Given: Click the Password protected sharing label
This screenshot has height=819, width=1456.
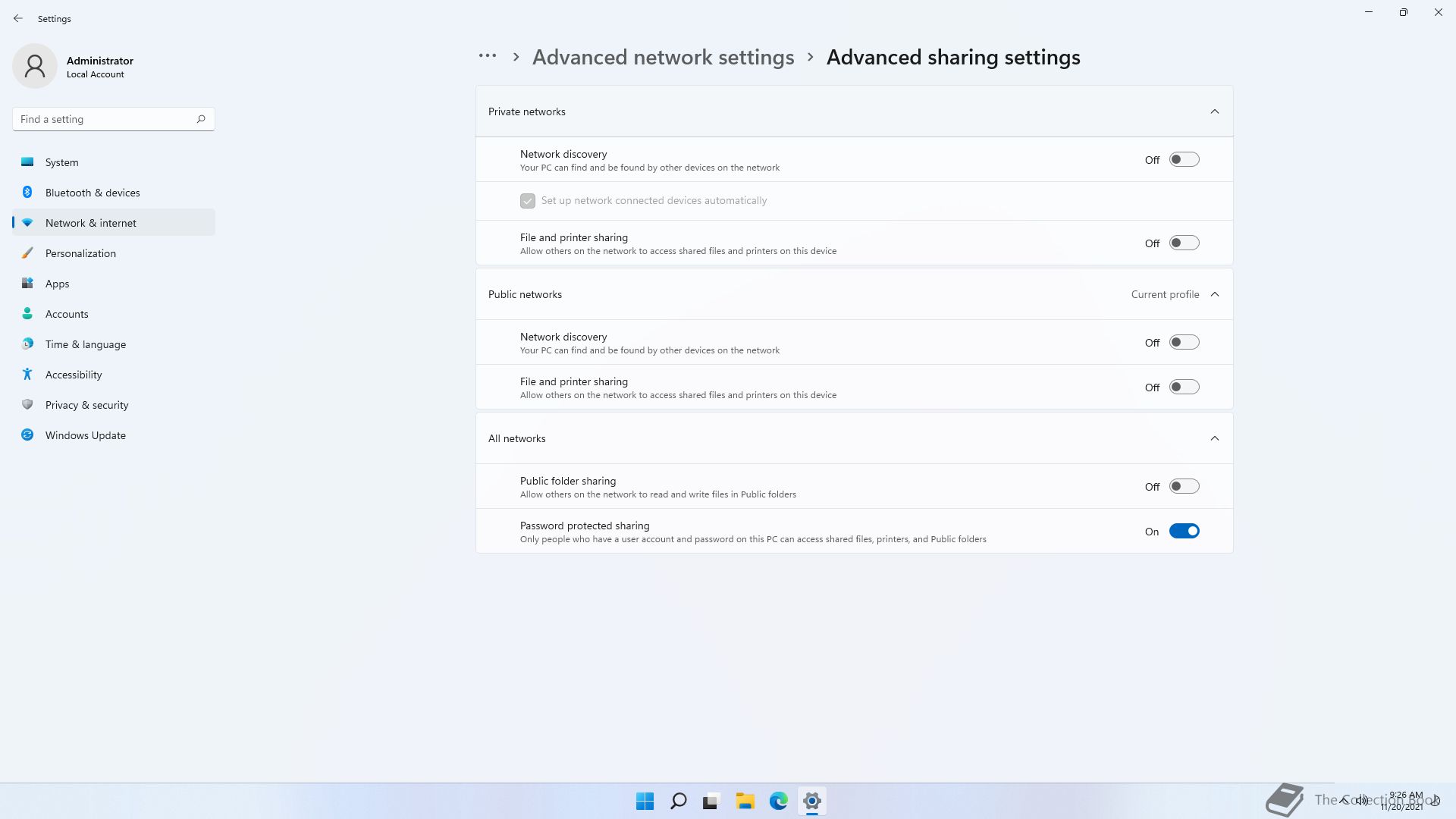Looking at the screenshot, I should 585,526.
